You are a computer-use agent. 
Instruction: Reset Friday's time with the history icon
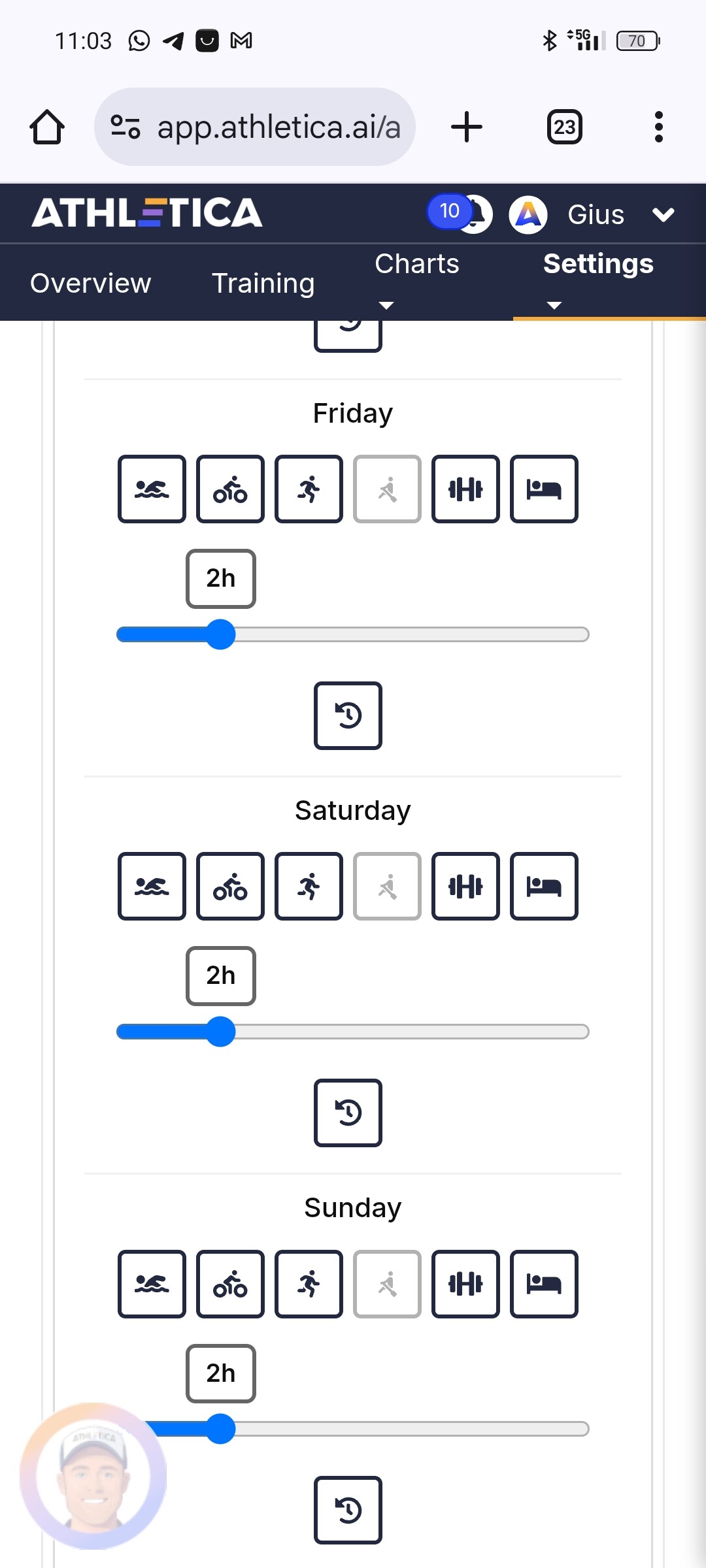(x=348, y=715)
